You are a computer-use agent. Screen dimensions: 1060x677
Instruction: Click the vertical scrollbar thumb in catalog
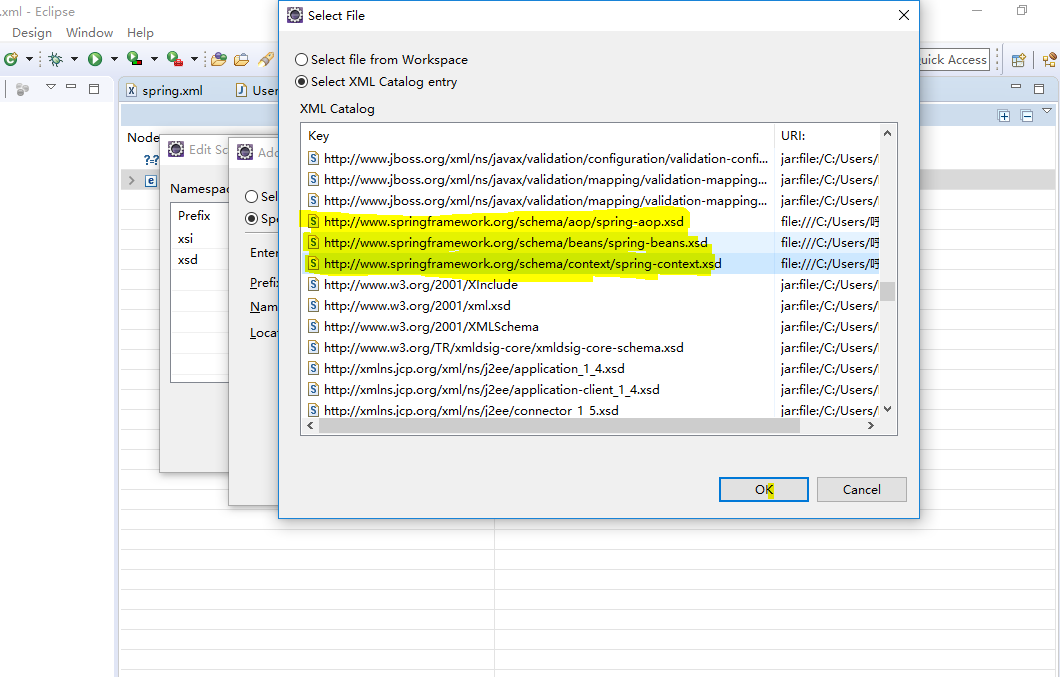tap(888, 291)
